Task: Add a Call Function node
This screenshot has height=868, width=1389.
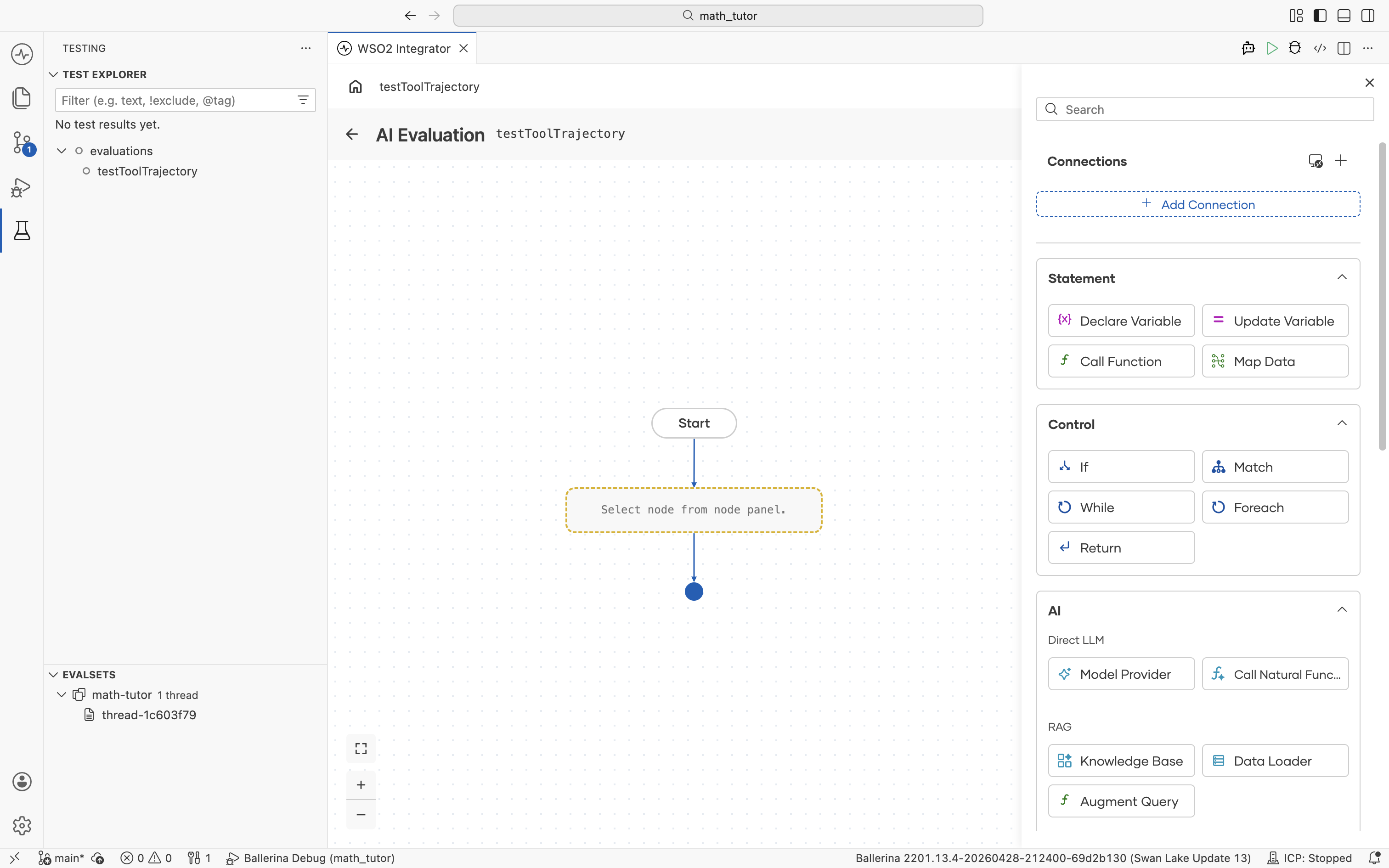Action: 1121,361
